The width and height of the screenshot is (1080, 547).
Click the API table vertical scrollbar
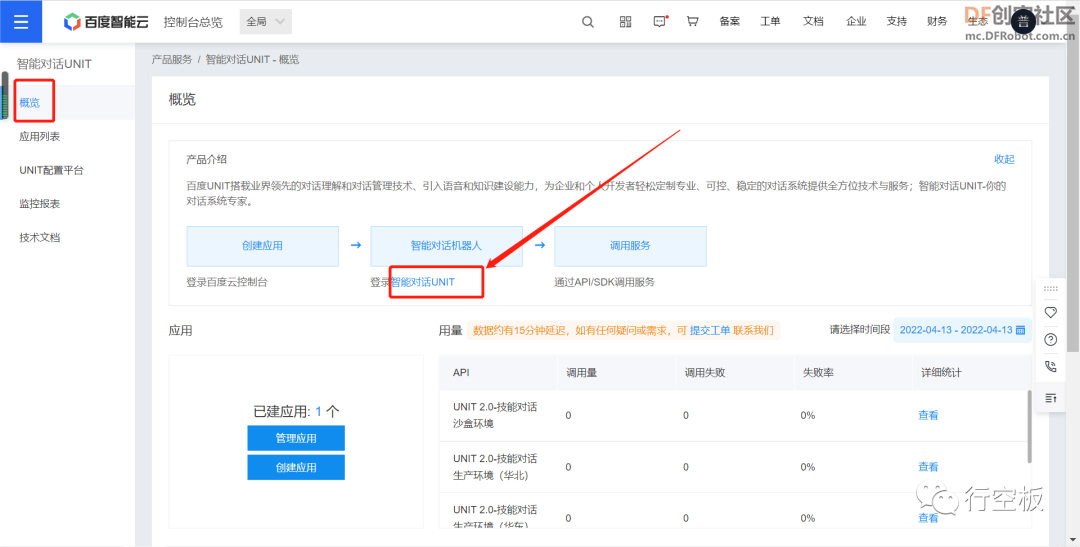(1030, 426)
